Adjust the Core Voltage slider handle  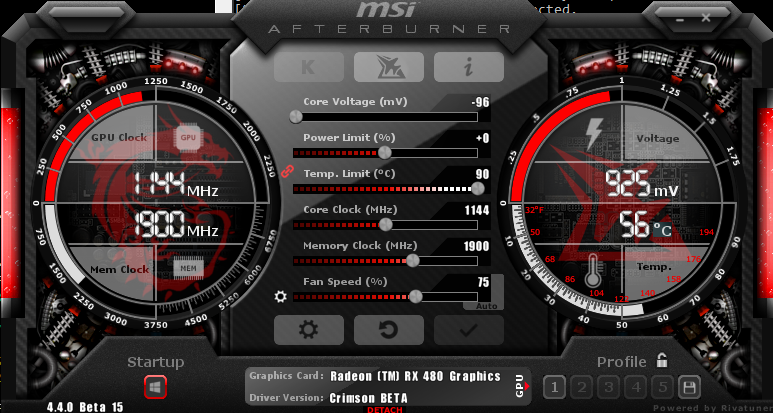[296, 117]
